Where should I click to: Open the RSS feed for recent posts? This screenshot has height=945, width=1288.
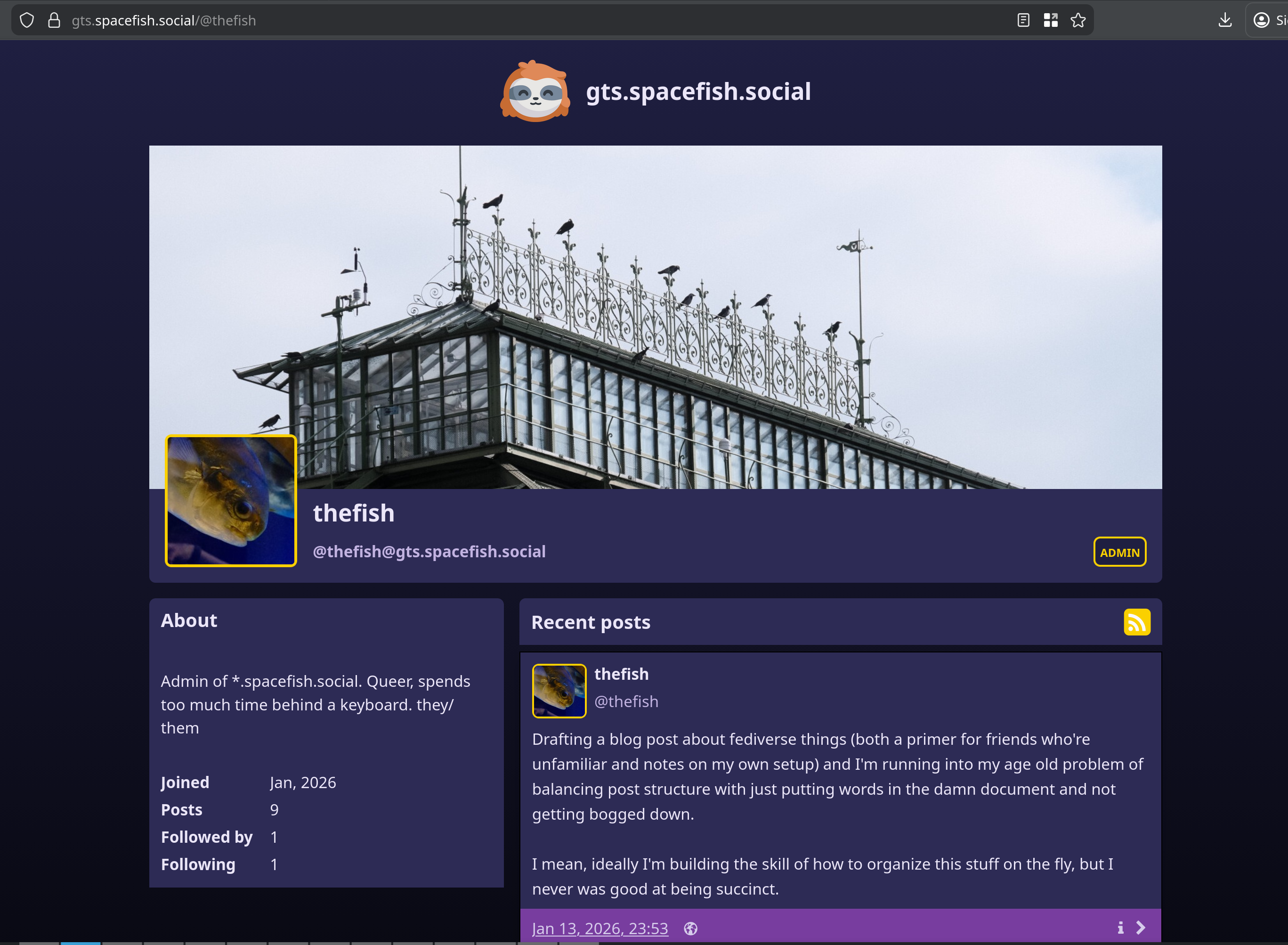click(1137, 622)
